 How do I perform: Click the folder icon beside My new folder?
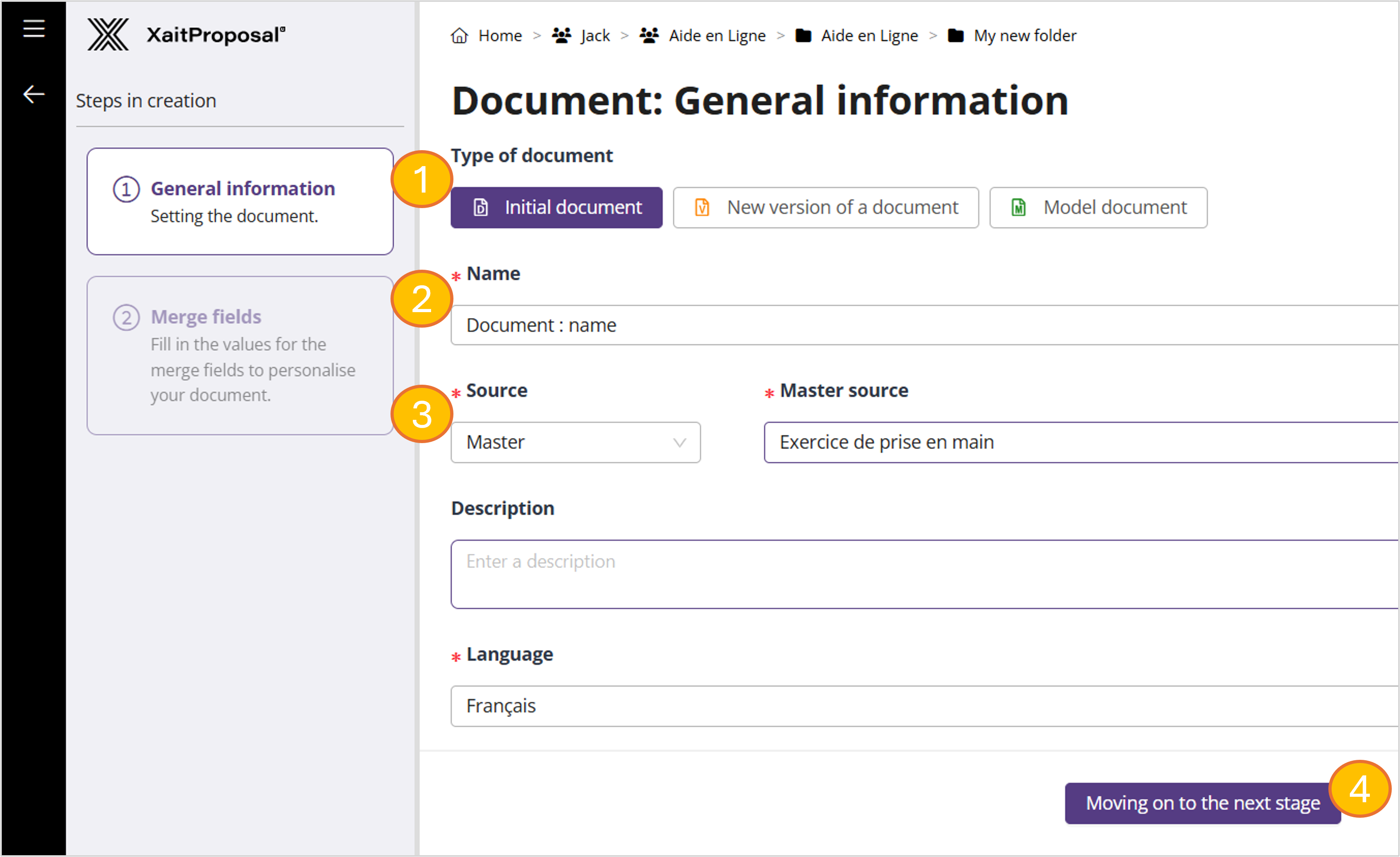[x=957, y=35]
